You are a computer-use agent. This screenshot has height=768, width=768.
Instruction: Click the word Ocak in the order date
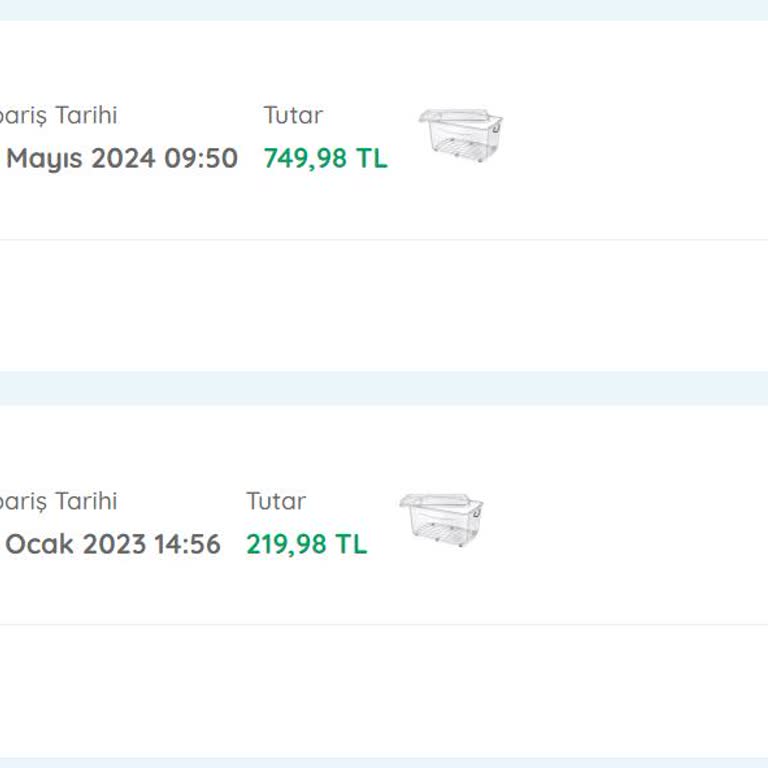(x=40, y=545)
